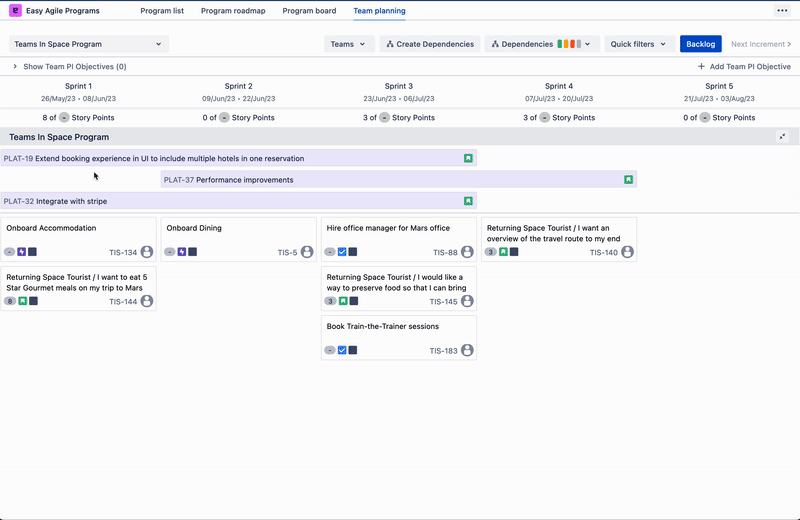Click the dependency color swatches in Dependencies

click(568, 44)
